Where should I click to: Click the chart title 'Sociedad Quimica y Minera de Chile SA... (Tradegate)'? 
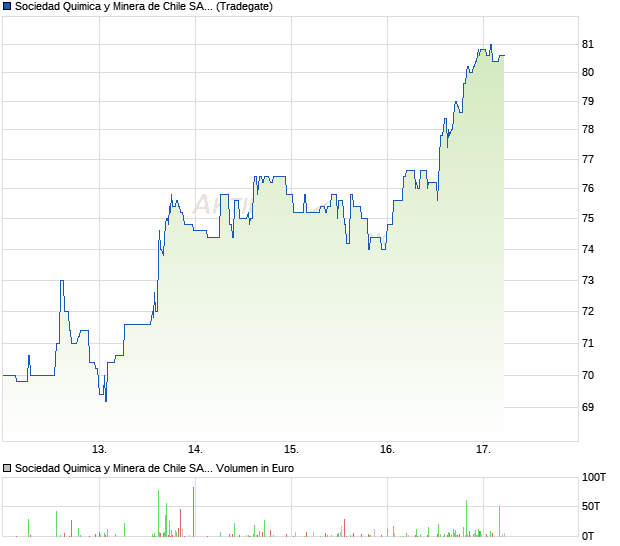point(144,6)
